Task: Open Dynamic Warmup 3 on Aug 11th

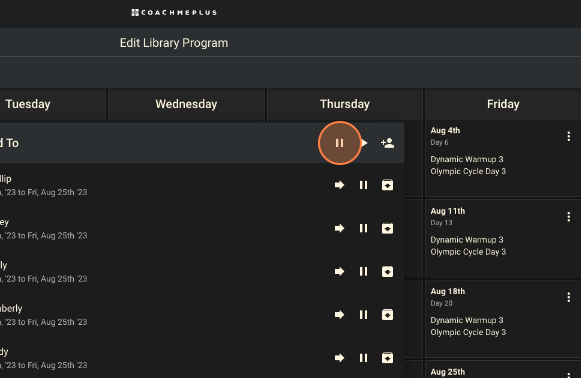Action: click(x=467, y=240)
